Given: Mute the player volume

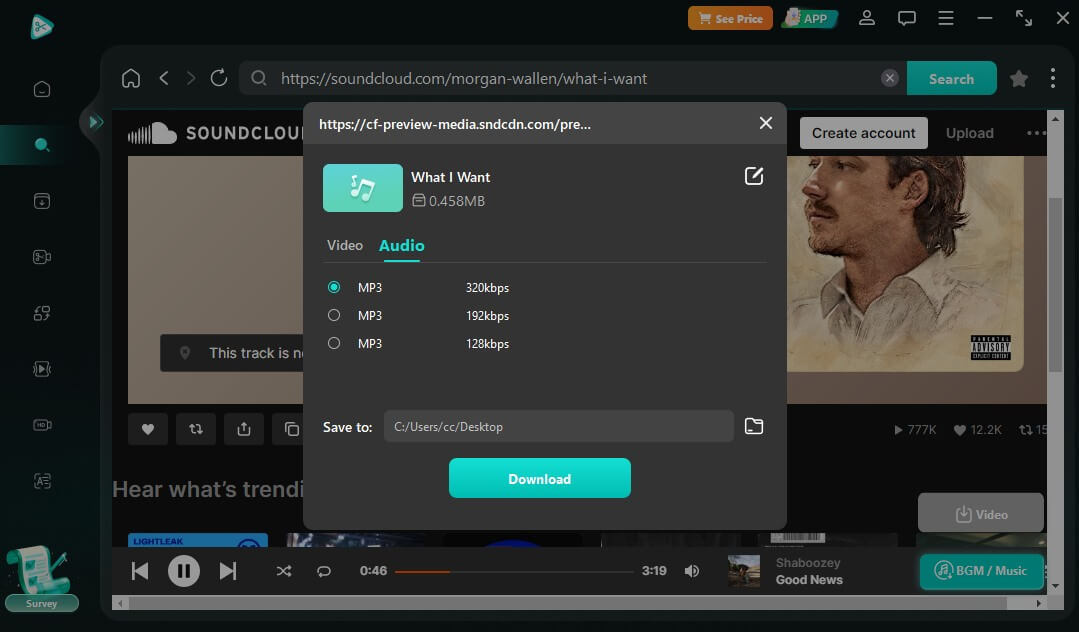Looking at the screenshot, I should (x=692, y=571).
